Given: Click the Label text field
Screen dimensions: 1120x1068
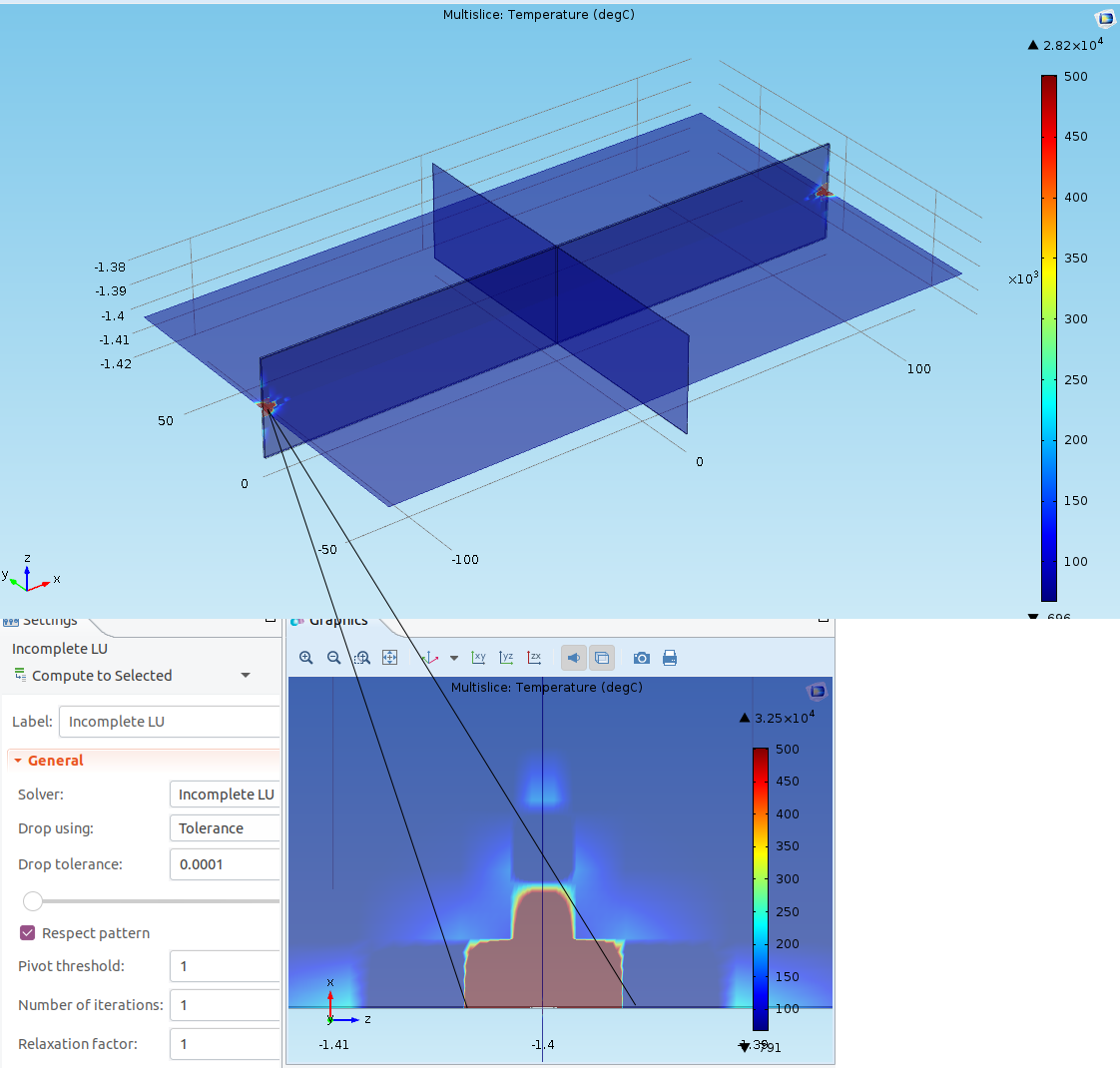Looking at the screenshot, I should (x=170, y=722).
